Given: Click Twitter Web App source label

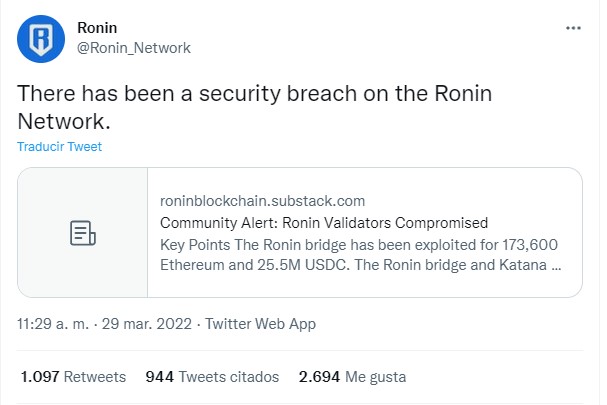Looking at the screenshot, I should click(x=260, y=324).
